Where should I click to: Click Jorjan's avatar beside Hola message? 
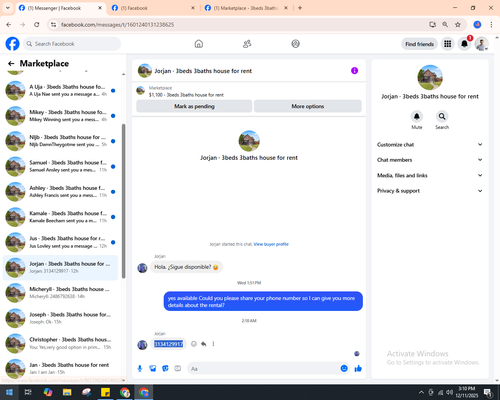click(142, 268)
